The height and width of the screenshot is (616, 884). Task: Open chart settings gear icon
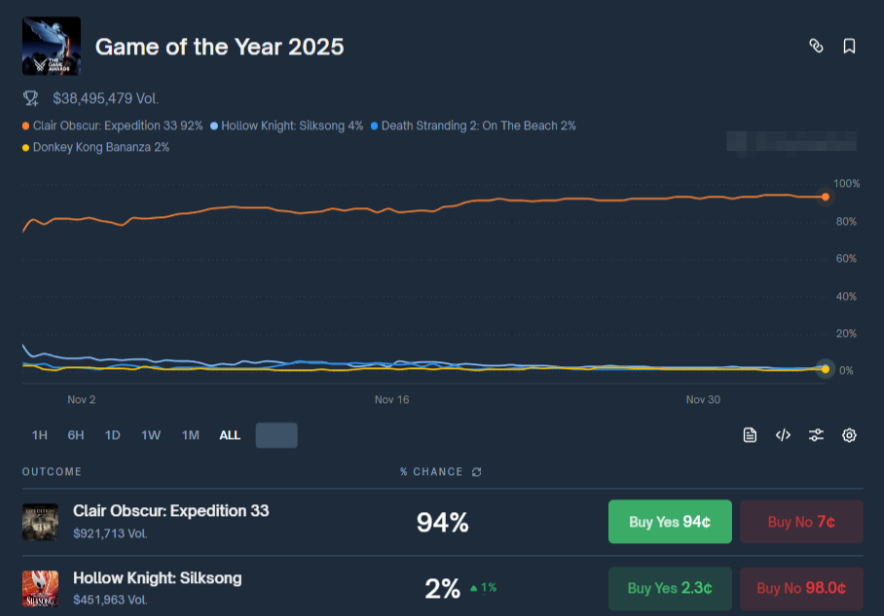coord(849,435)
